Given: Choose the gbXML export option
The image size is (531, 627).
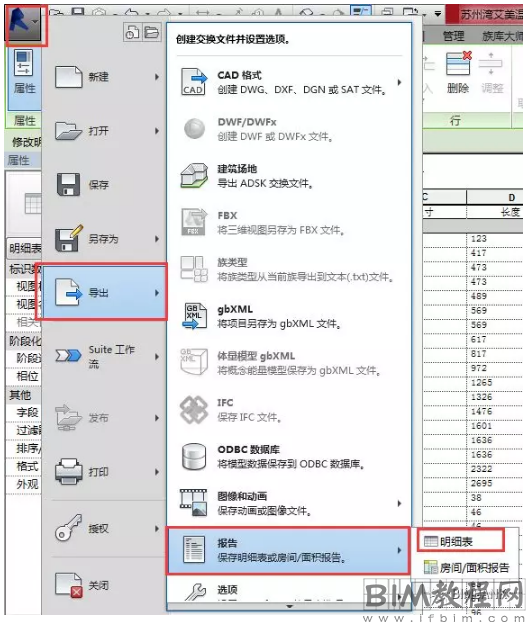Looking at the screenshot, I should click(289, 316).
